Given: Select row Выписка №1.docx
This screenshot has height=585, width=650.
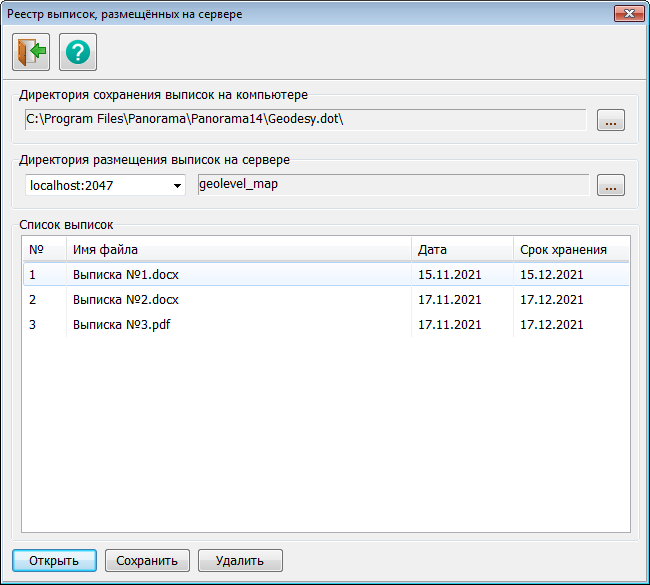Looking at the screenshot, I should (x=126, y=274).
